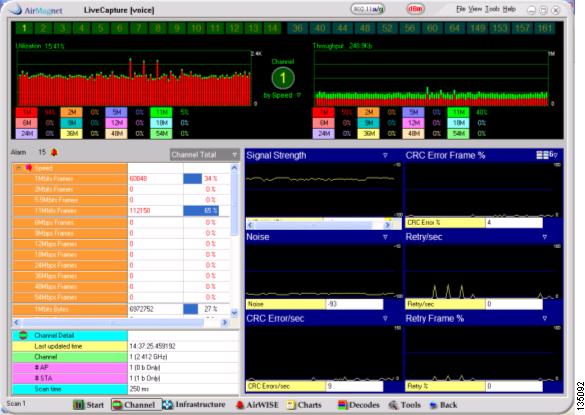Open the Channel screen button
The image size is (585, 415).
(x=136, y=405)
